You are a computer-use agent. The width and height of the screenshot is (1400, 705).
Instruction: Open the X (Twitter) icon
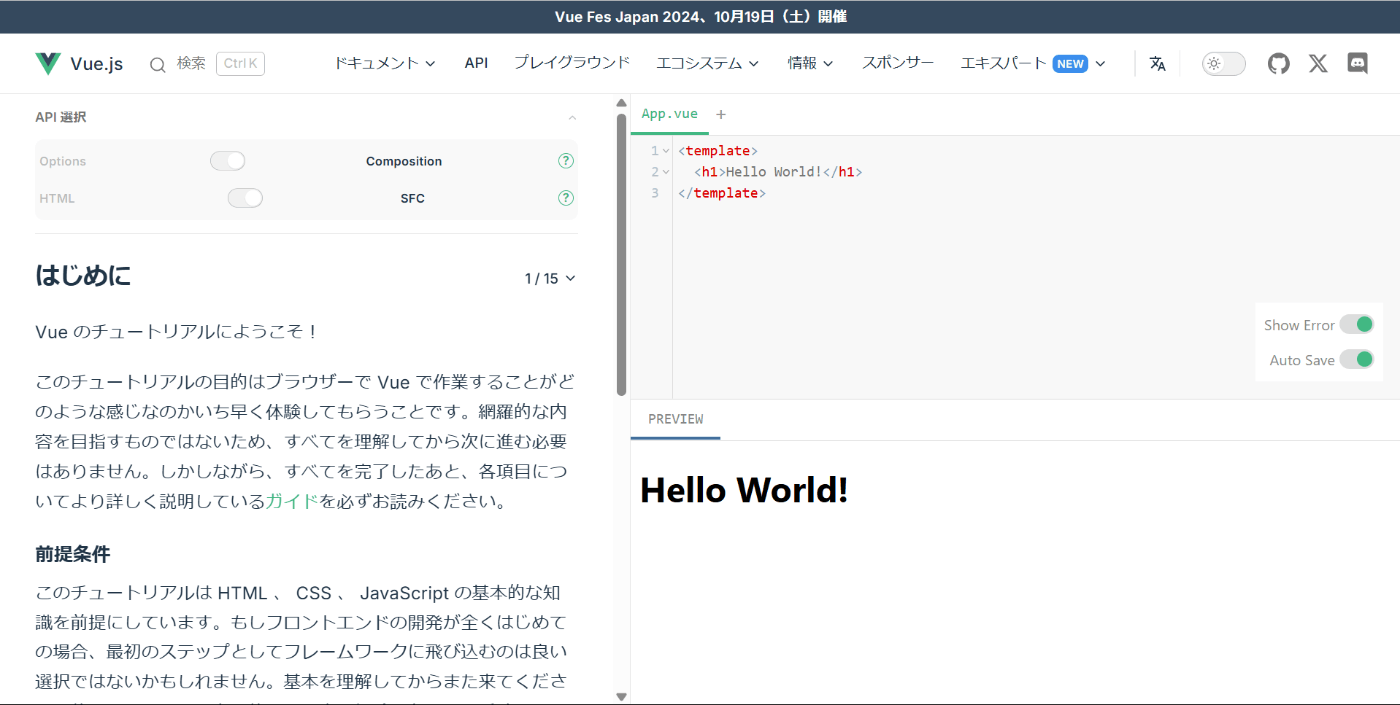[1318, 64]
